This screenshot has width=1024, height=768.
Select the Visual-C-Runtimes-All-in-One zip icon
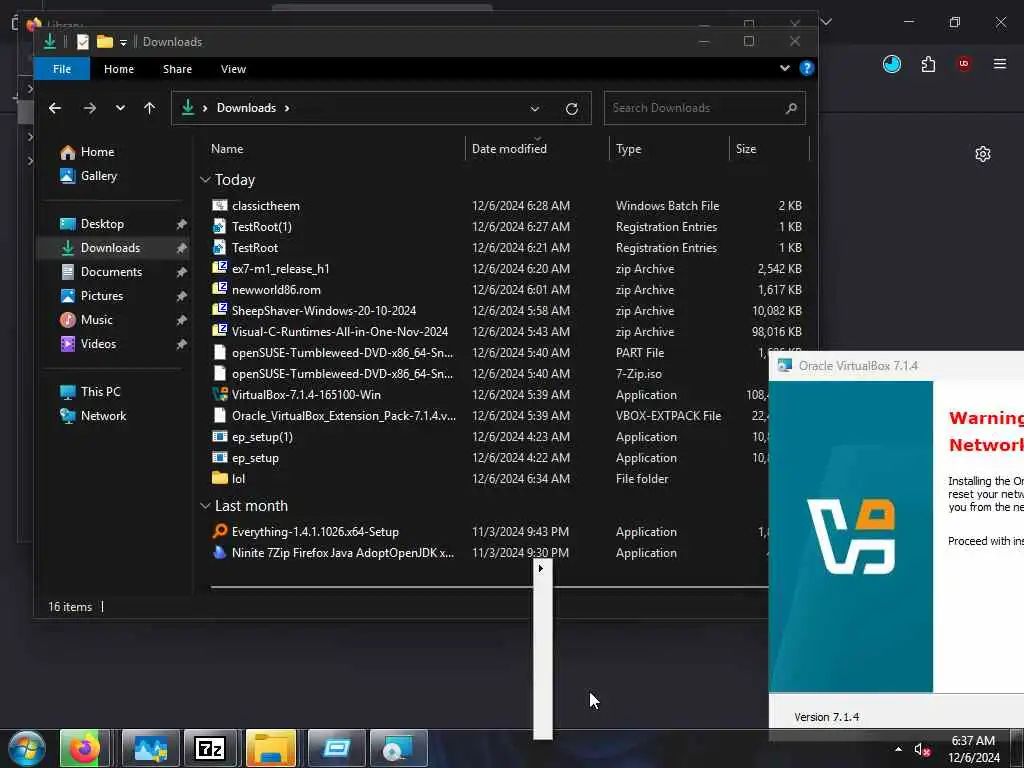coord(220,331)
